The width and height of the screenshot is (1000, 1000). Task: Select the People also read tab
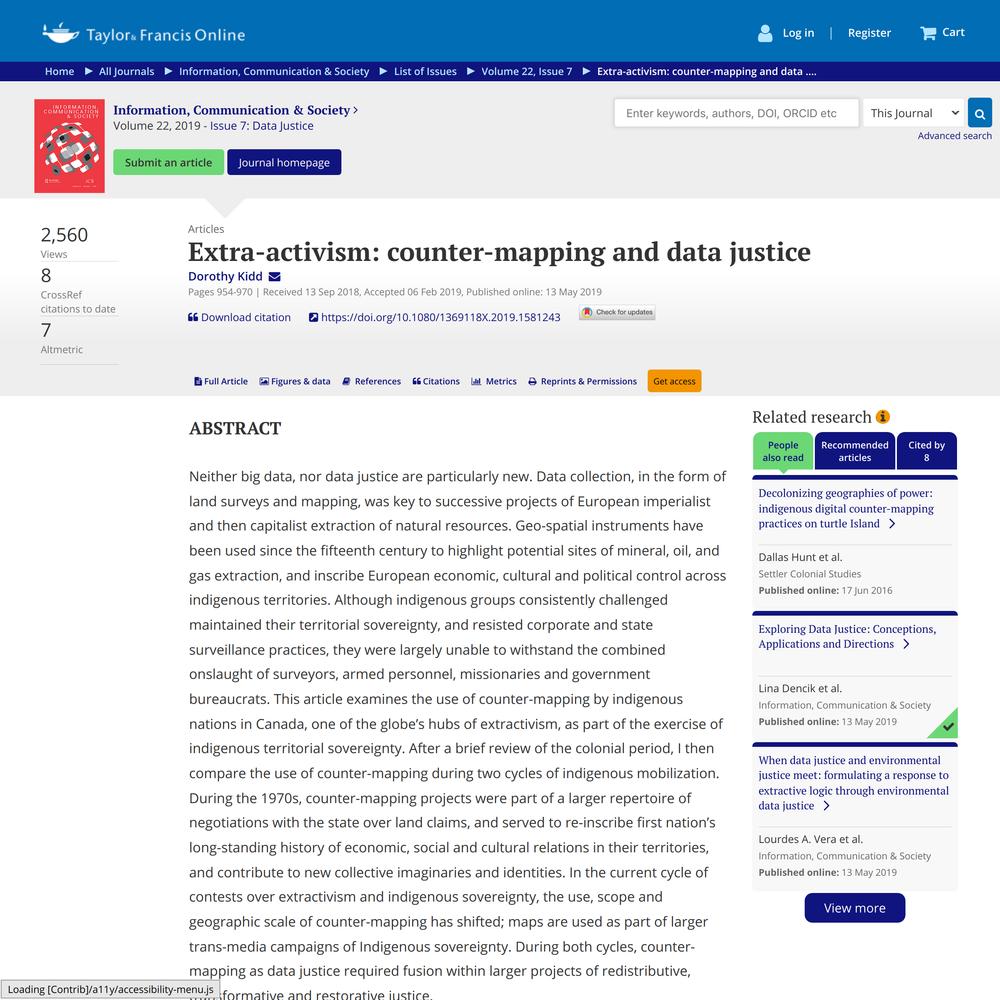point(783,451)
